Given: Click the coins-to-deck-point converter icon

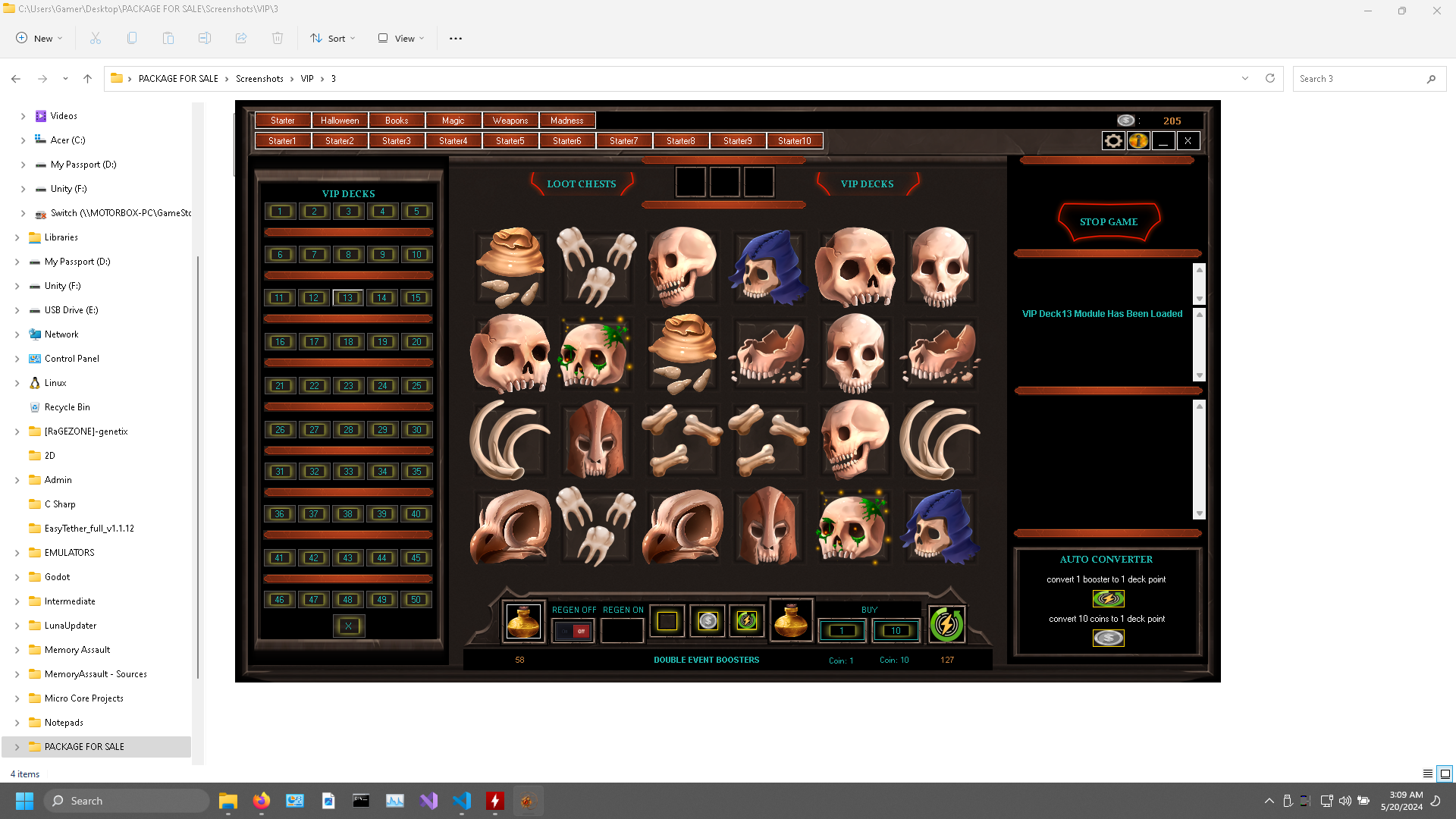Looking at the screenshot, I should (1108, 639).
